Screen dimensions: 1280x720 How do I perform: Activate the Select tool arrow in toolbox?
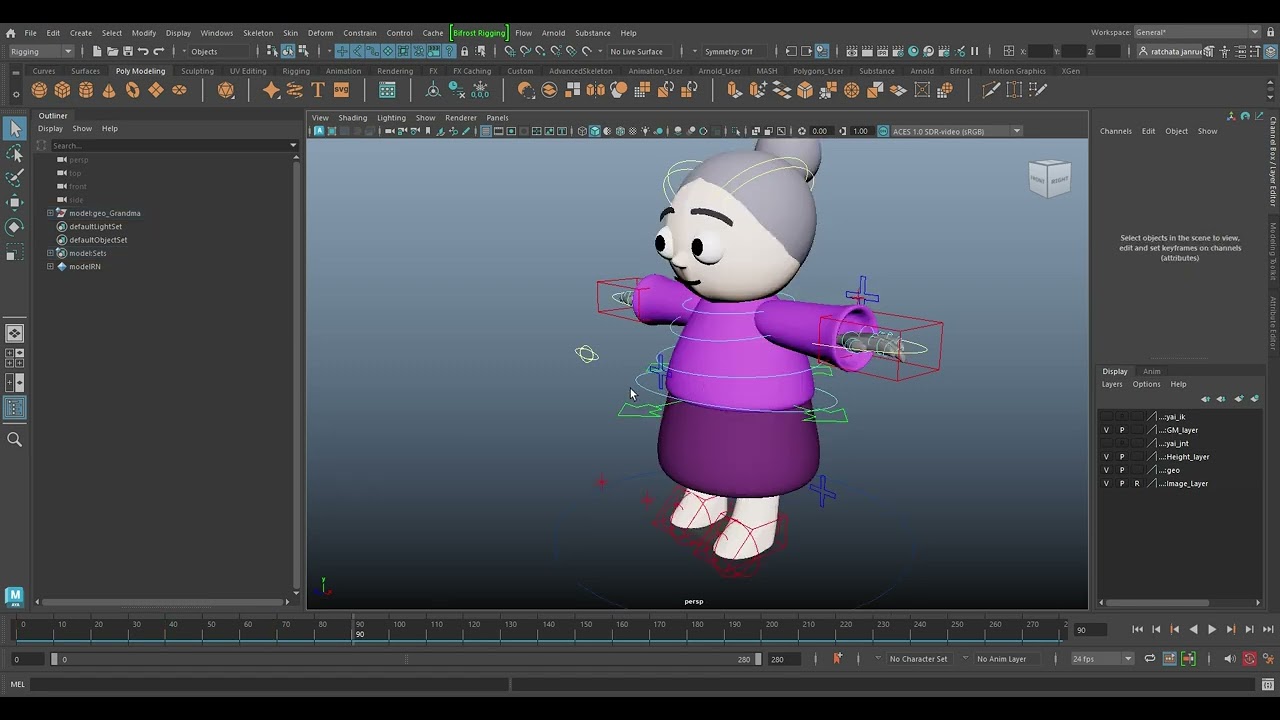(x=15, y=128)
